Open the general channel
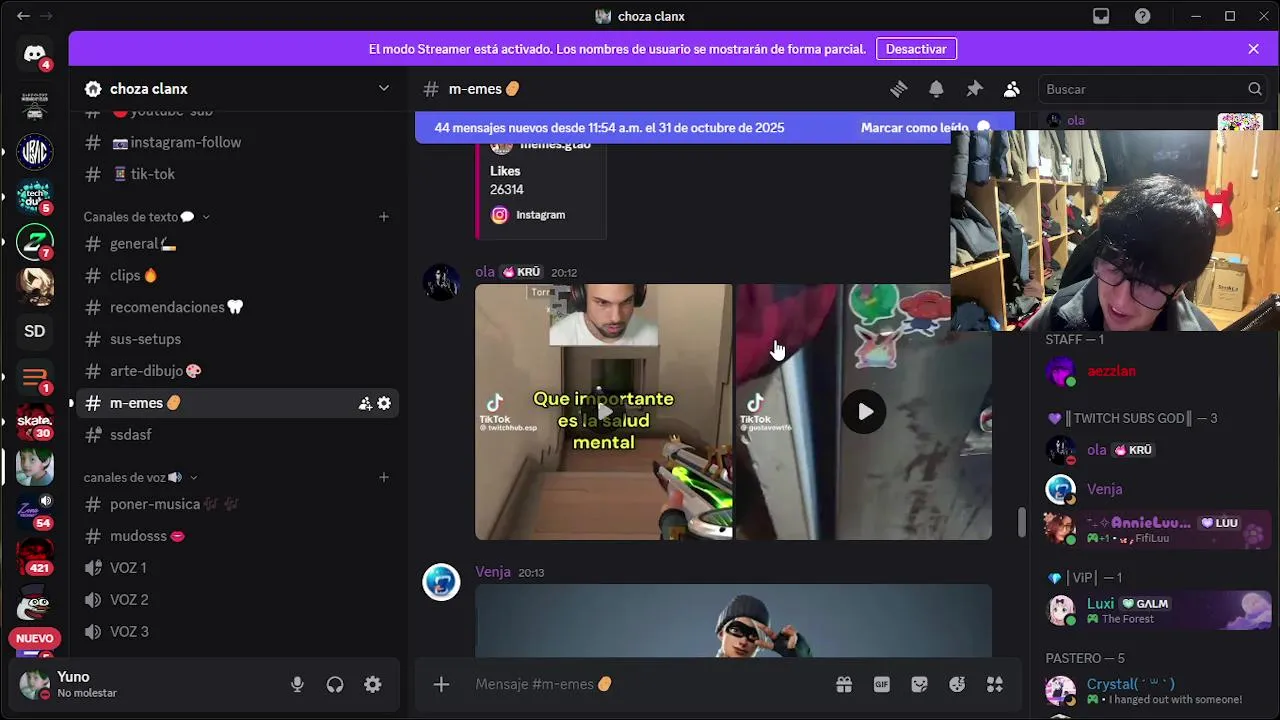This screenshot has height=720, width=1280. pos(238,244)
